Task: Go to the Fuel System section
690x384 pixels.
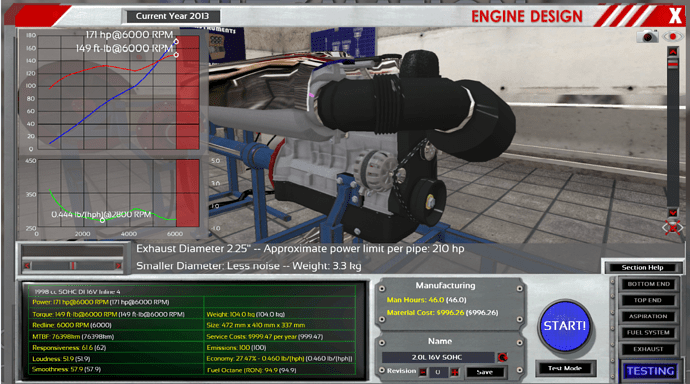Action: click(x=648, y=333)
